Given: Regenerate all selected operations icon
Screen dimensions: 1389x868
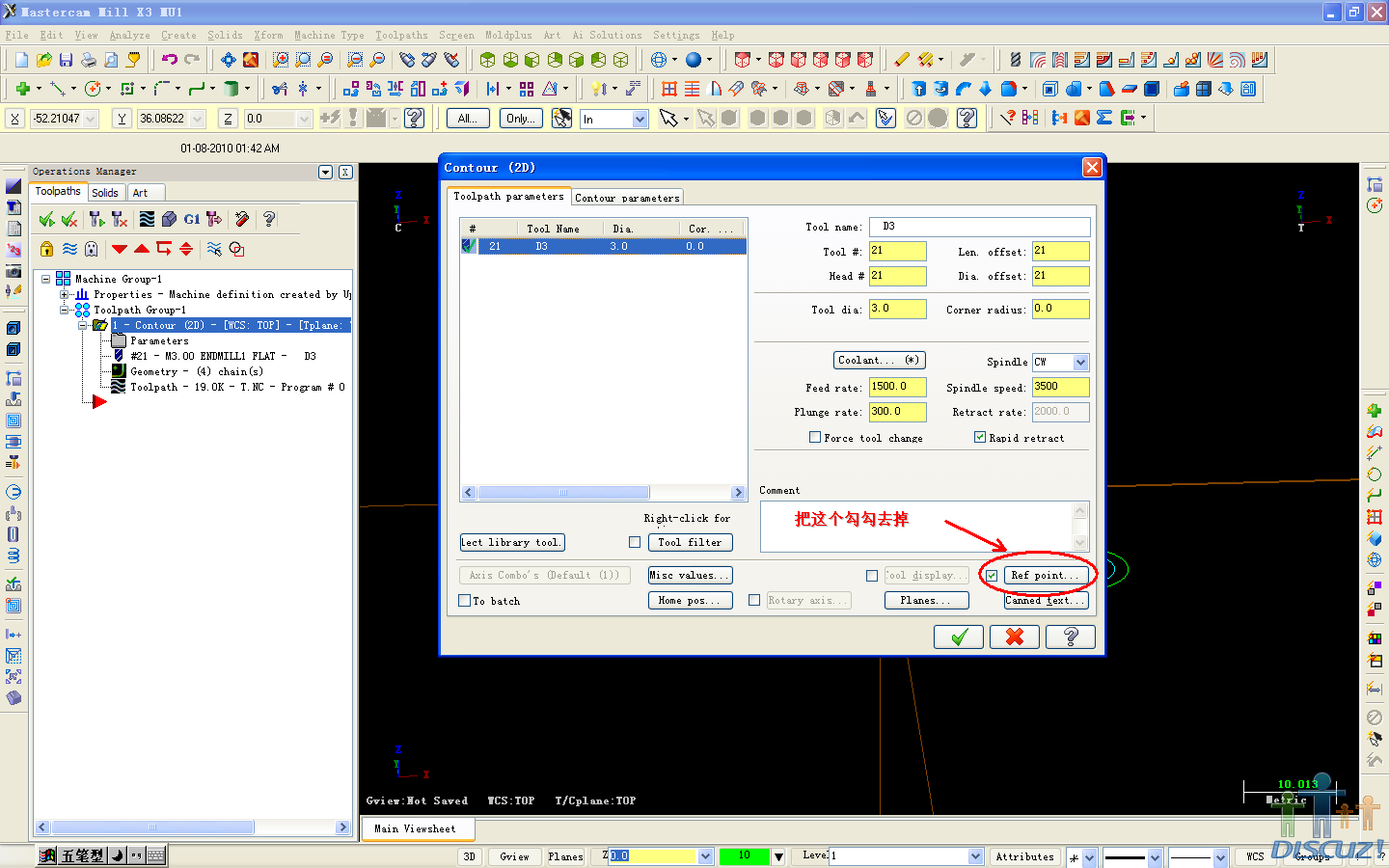Looking at the screenshot, I should click(95, 220).
